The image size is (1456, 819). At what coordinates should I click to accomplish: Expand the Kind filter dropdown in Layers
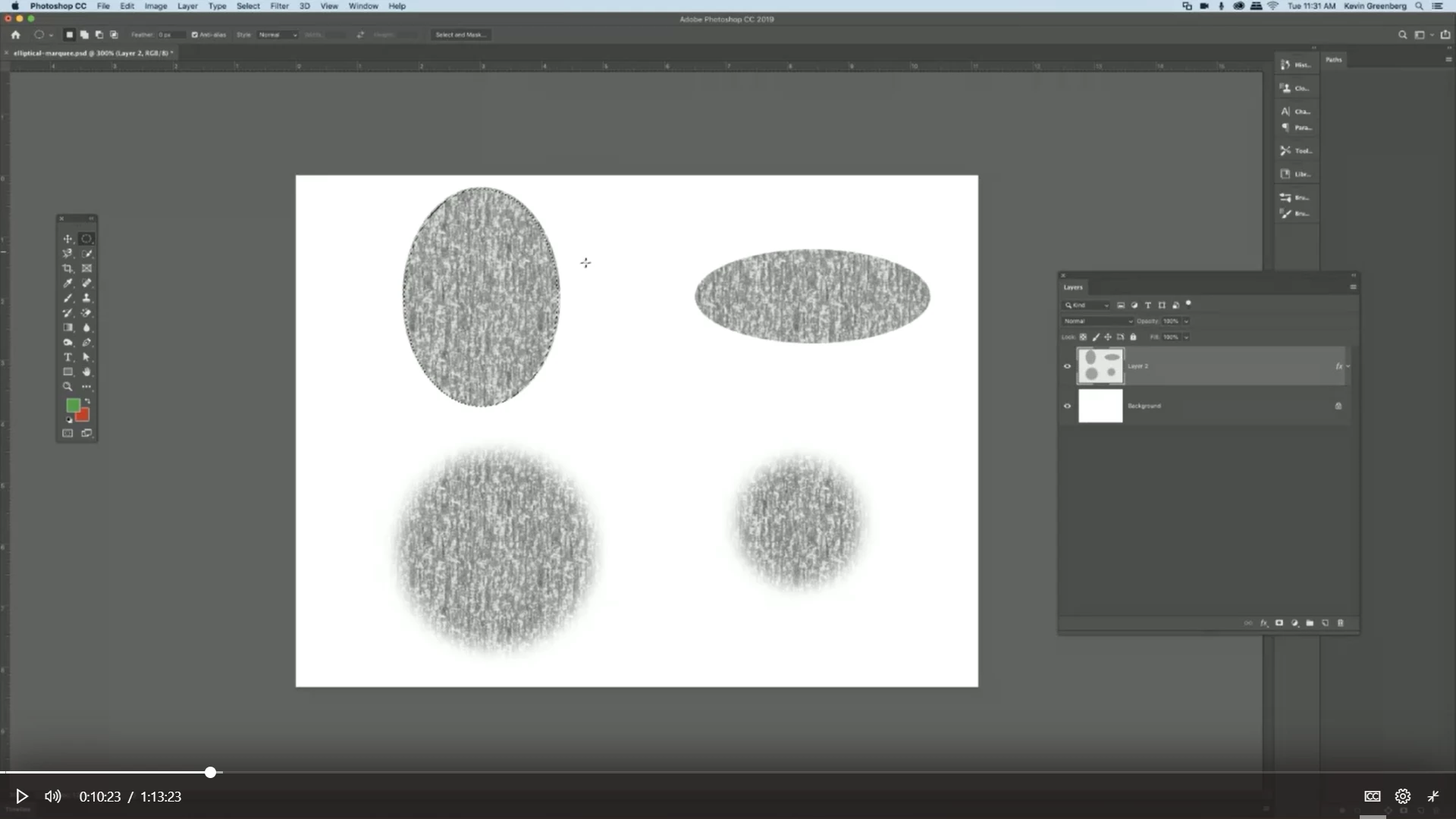point(1086,306)
